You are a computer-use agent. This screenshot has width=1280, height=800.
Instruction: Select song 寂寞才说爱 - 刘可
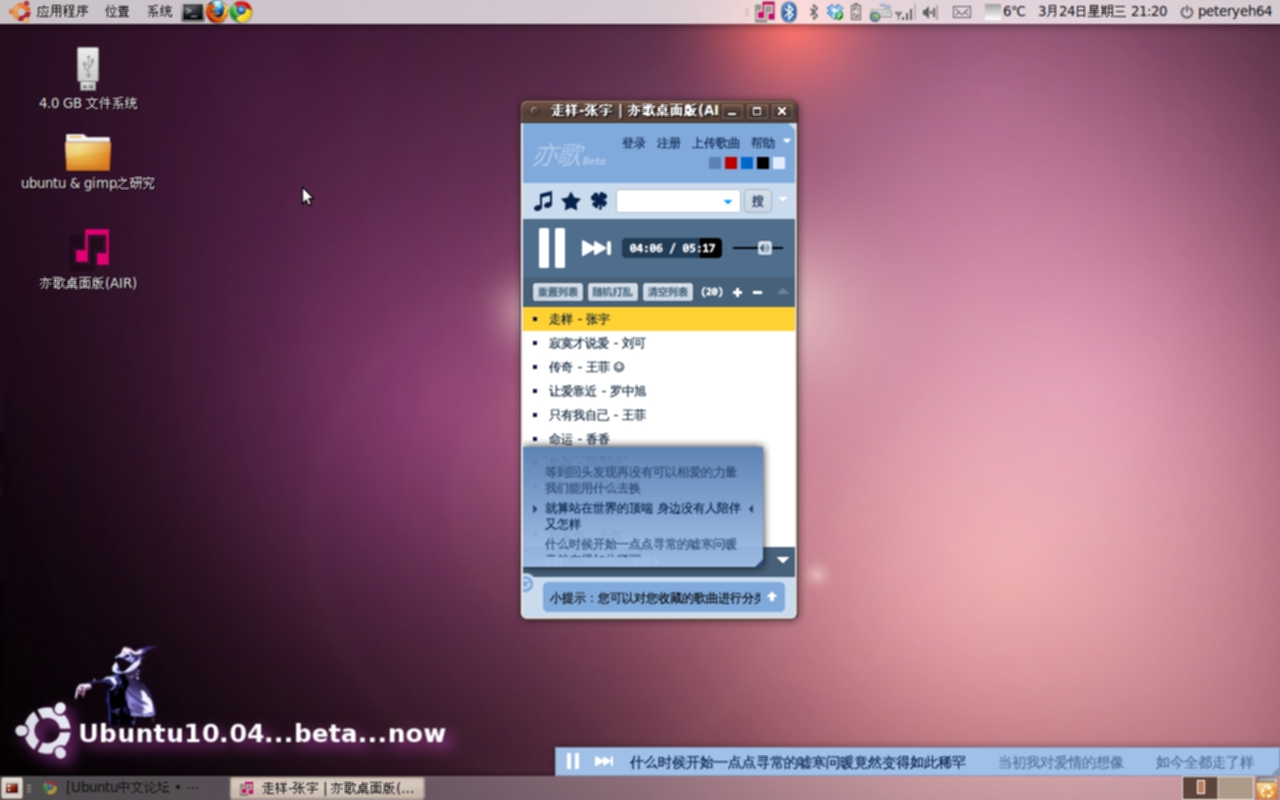(x=659, y=343)
